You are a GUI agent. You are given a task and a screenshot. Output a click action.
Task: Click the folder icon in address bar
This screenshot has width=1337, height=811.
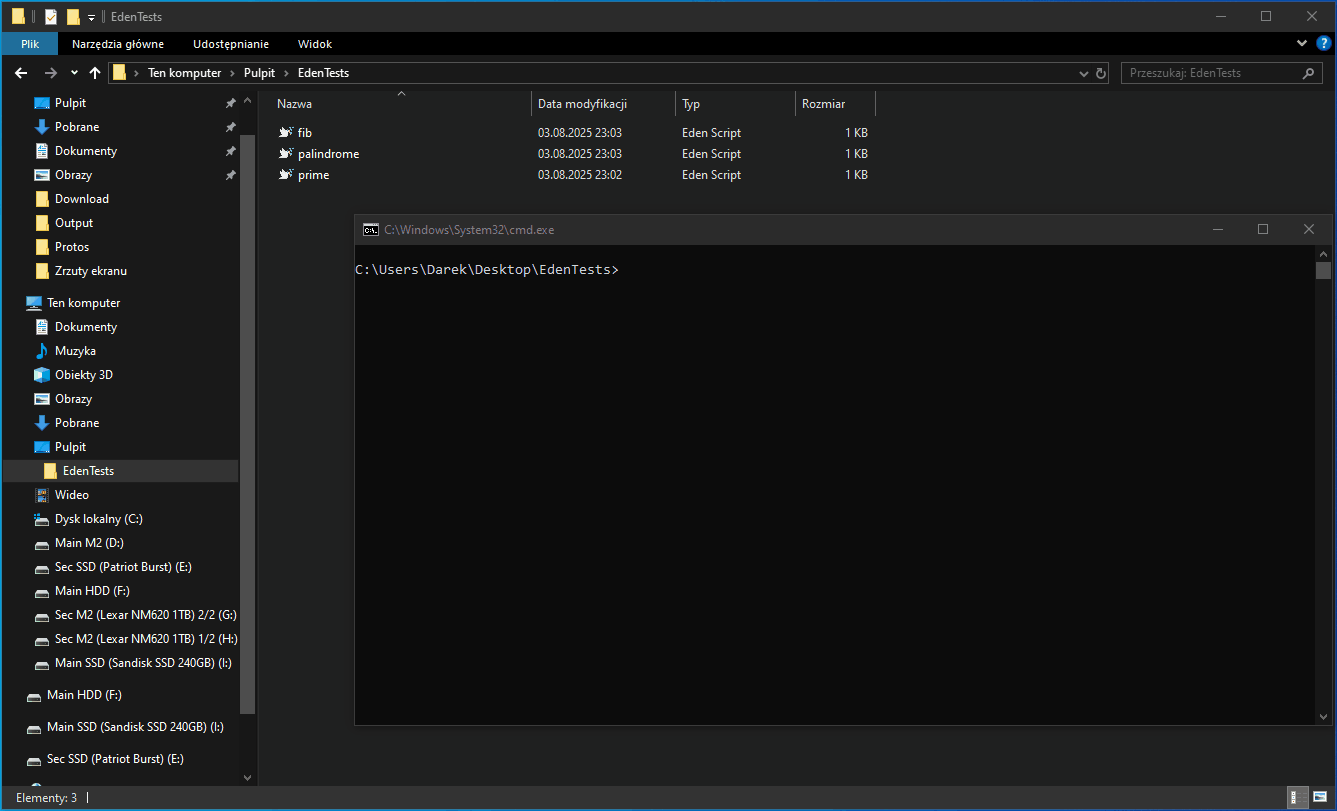119,72
